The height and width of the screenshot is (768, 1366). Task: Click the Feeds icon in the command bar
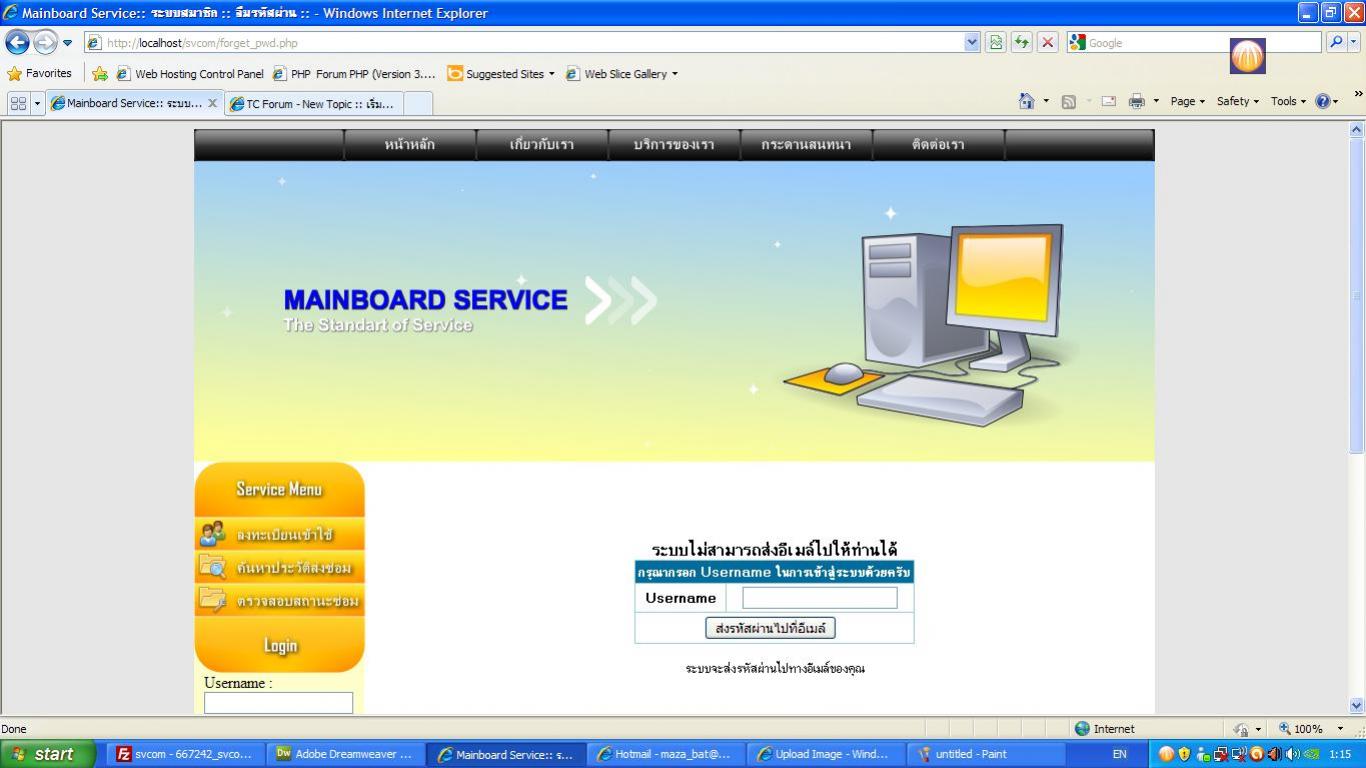(x=1068, y=101)
